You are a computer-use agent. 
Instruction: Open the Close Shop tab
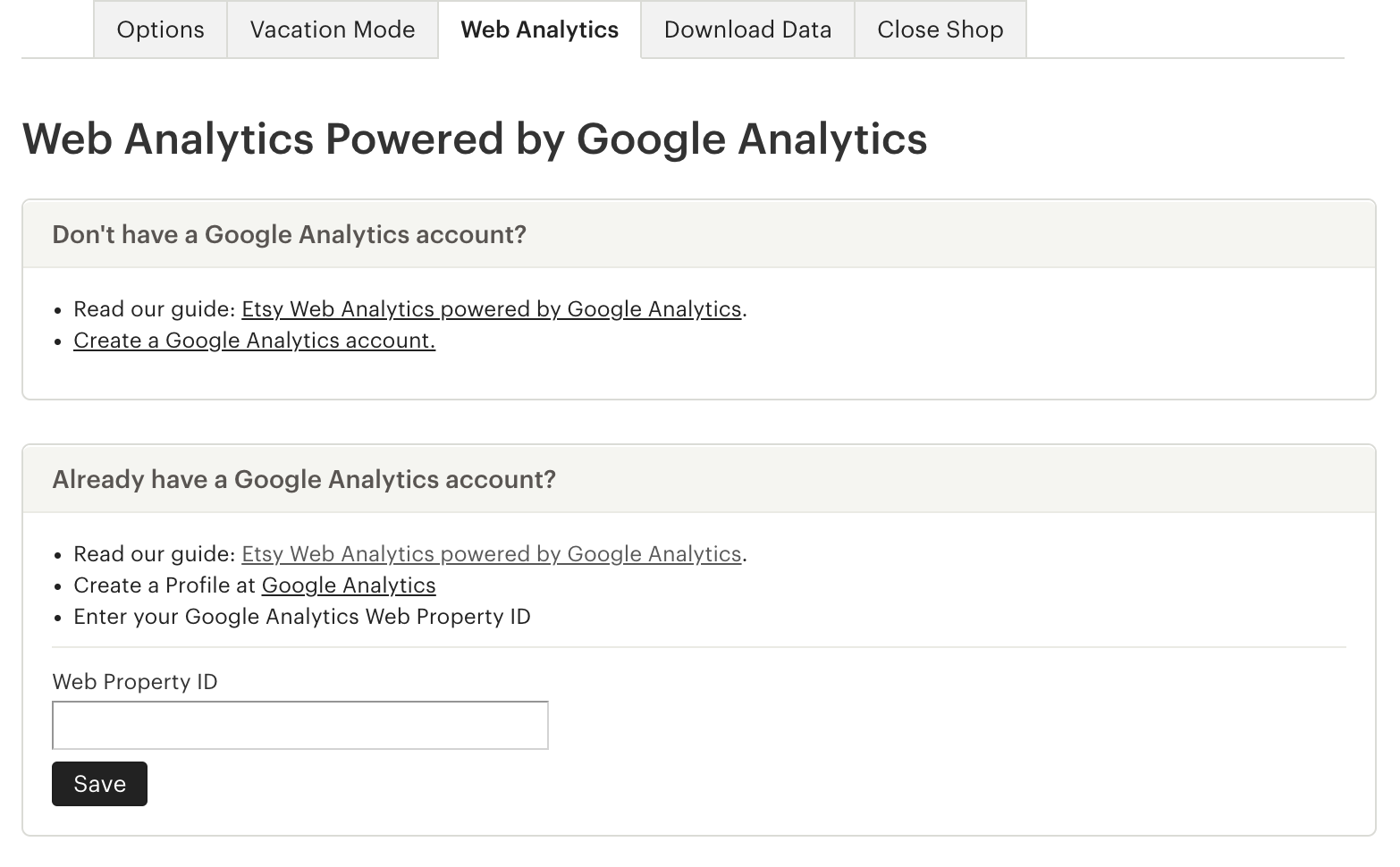940,29
